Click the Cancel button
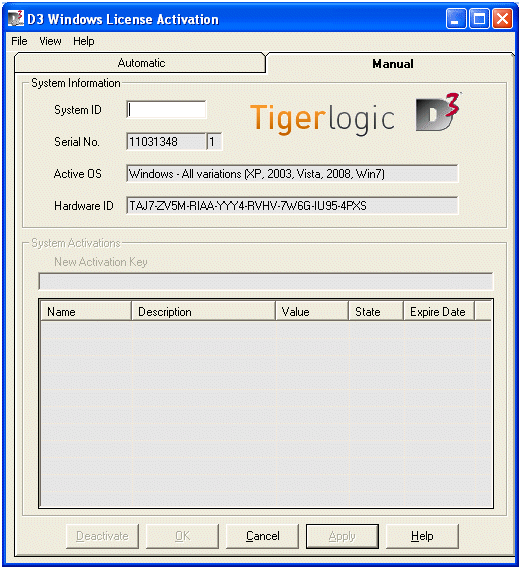 coord(262,536)
